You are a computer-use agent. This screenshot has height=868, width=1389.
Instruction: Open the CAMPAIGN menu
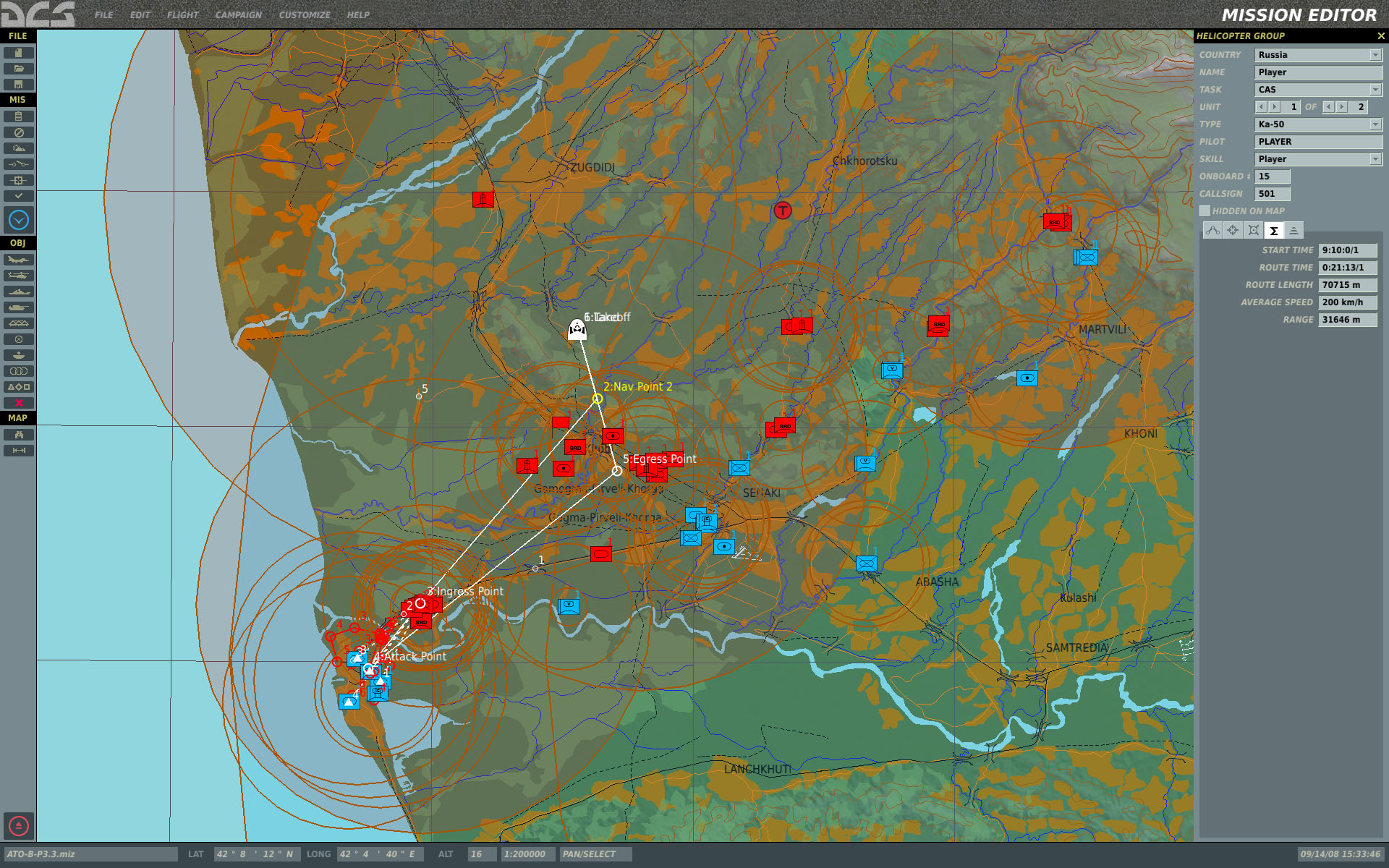(238, 14)
